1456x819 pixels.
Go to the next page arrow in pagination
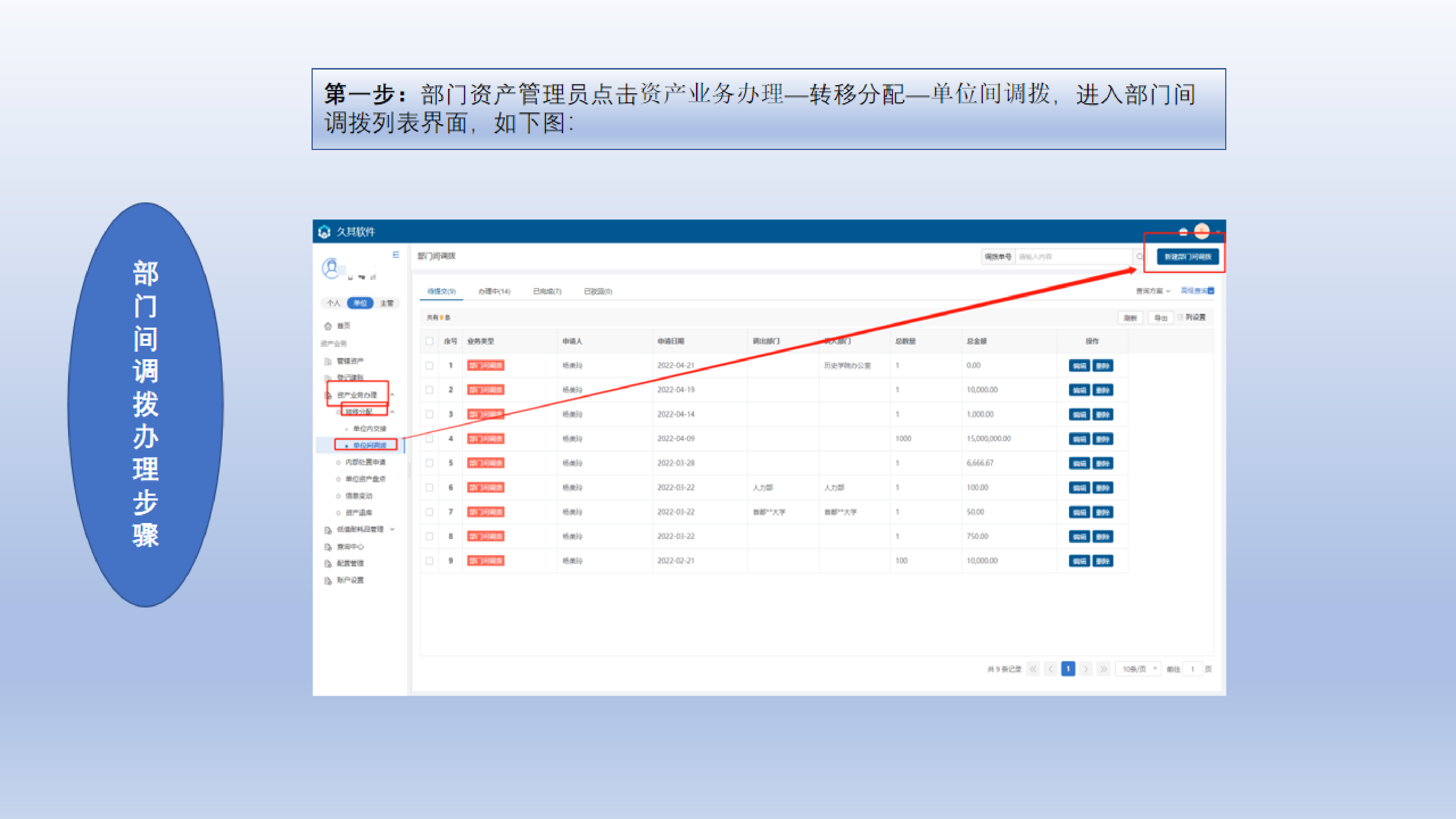[x=1086, y=669]
